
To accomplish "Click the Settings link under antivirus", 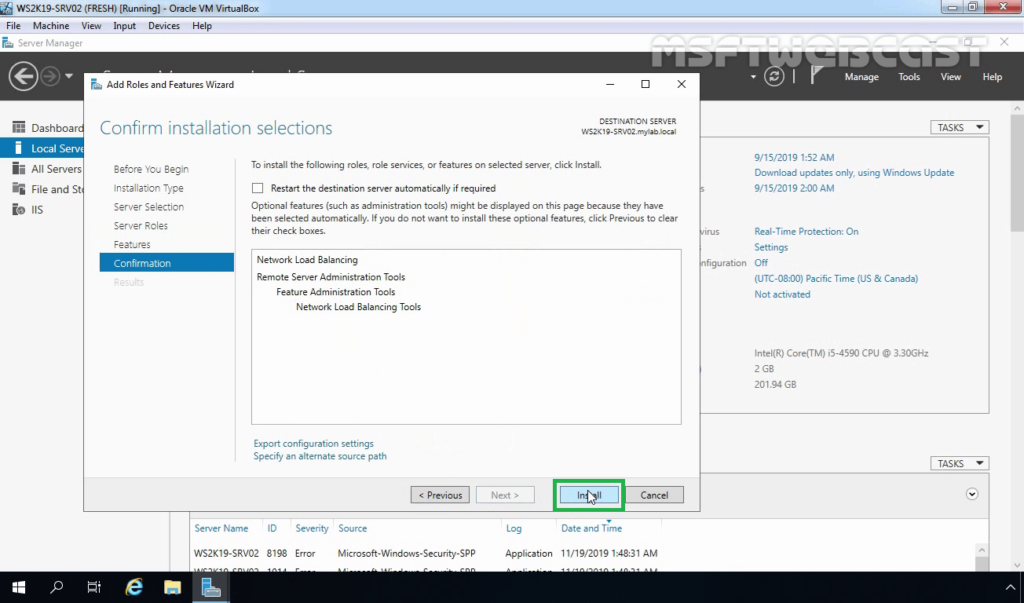I will (x=771, y=247).
